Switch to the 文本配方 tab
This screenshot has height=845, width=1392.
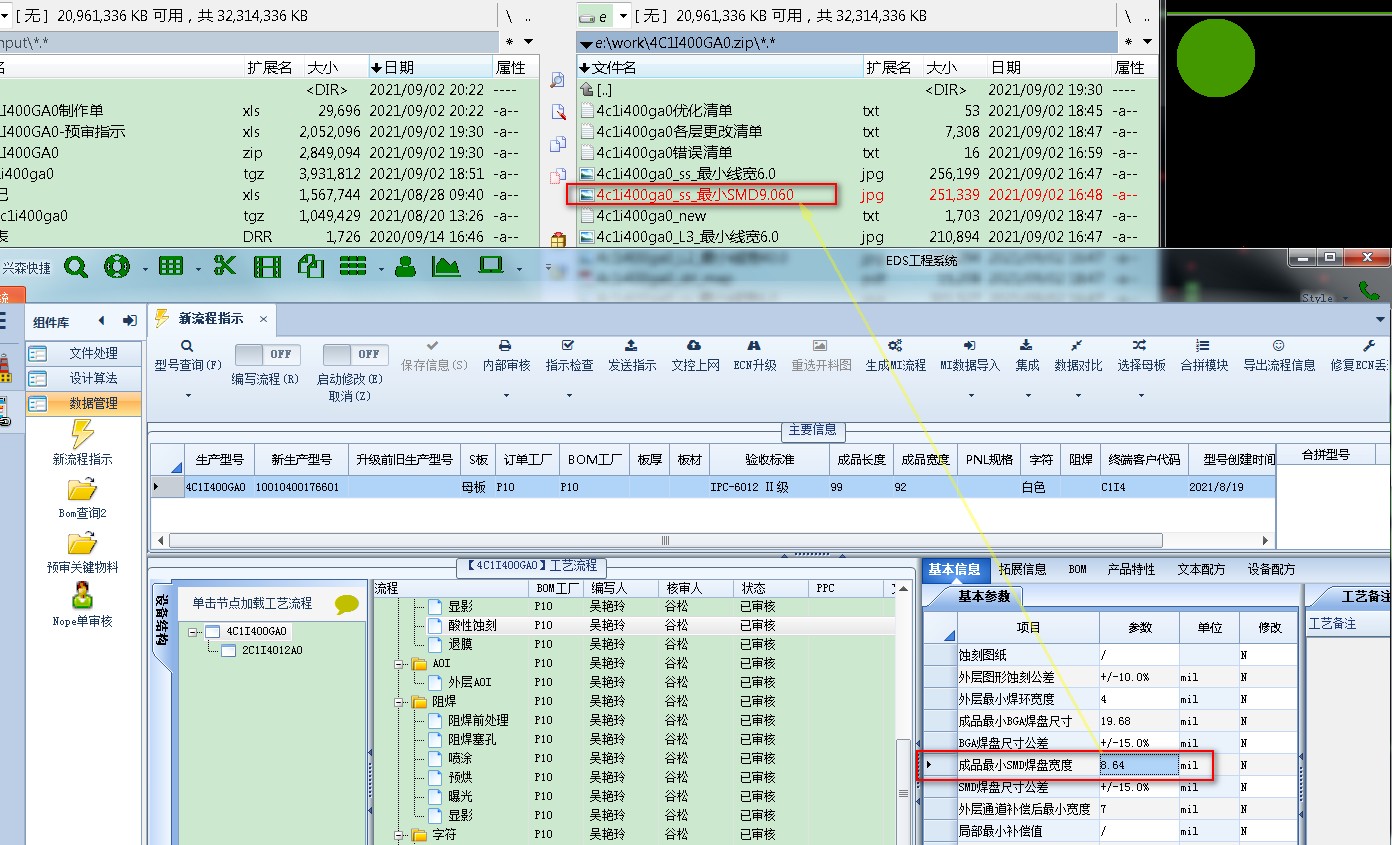click(x=1201, y=569)
